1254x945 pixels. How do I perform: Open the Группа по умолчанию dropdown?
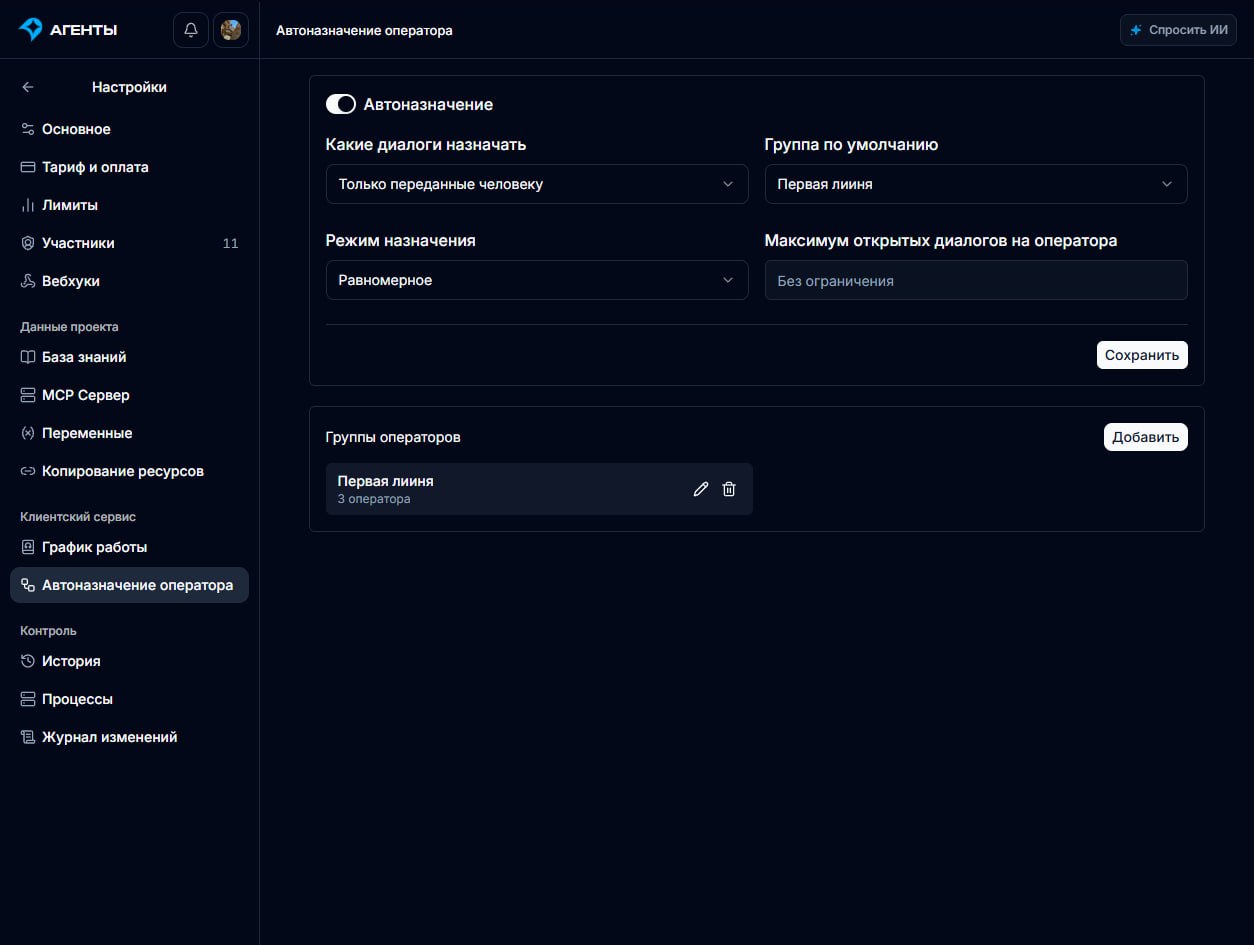(x=976, y=184)
